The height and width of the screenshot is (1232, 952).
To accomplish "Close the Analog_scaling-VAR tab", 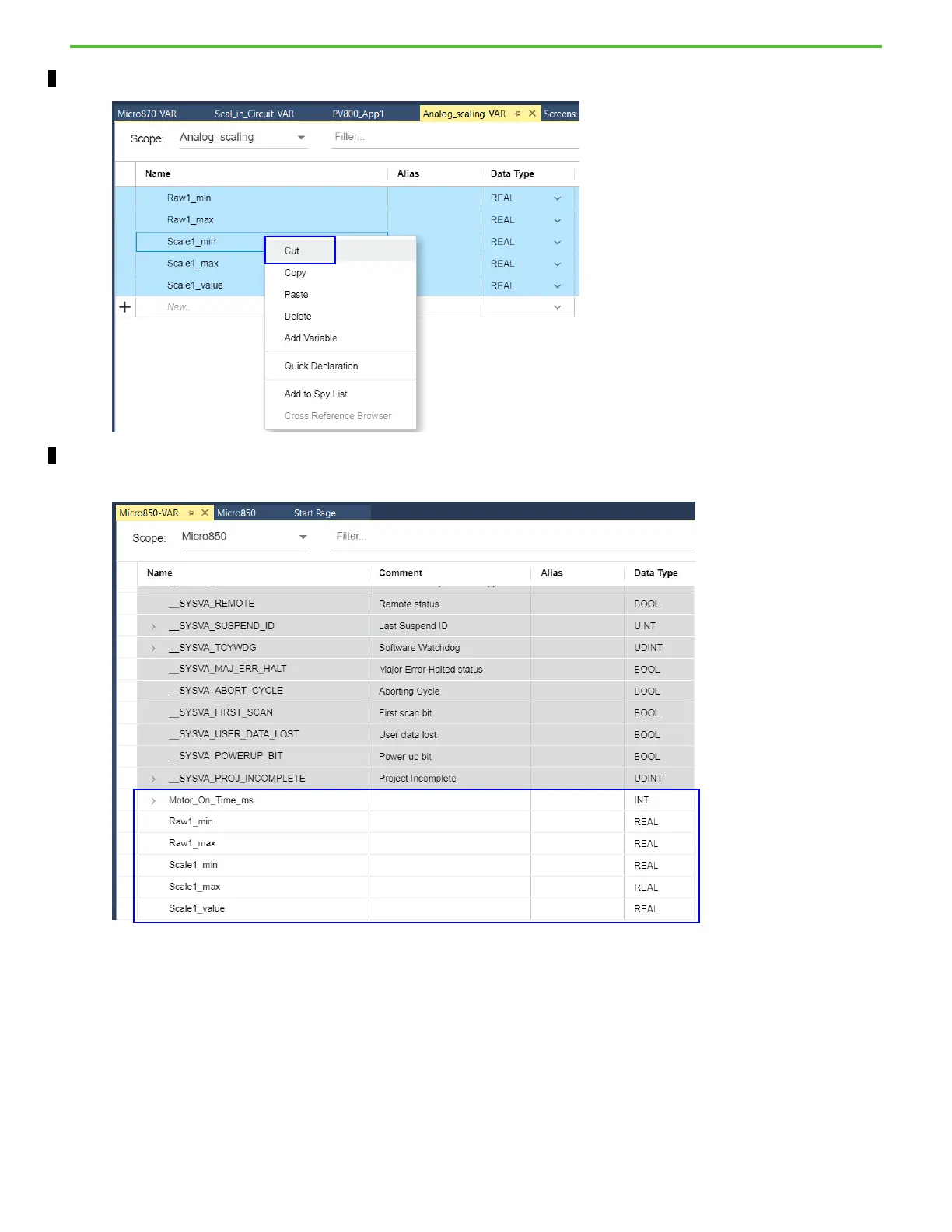I will pos(532,114).
